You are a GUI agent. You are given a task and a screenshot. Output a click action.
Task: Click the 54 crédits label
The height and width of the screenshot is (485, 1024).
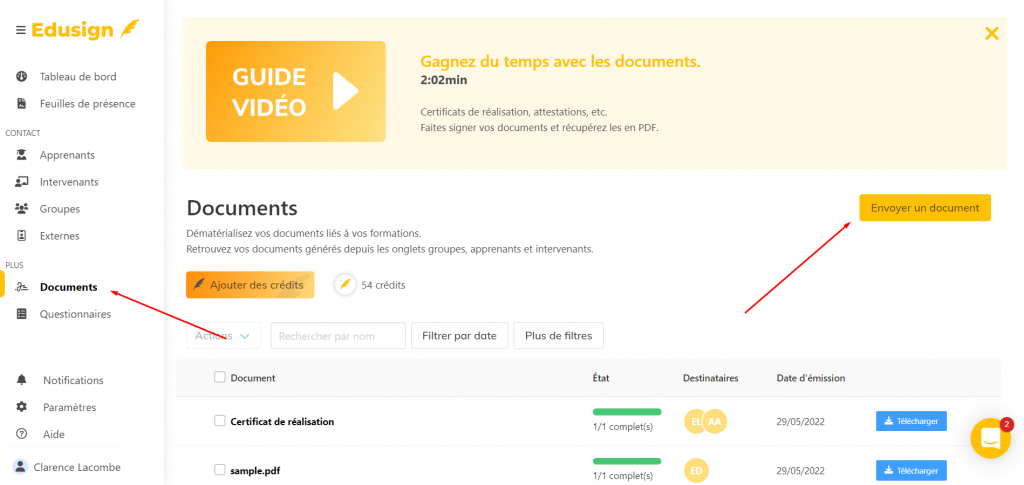point(383,285)
